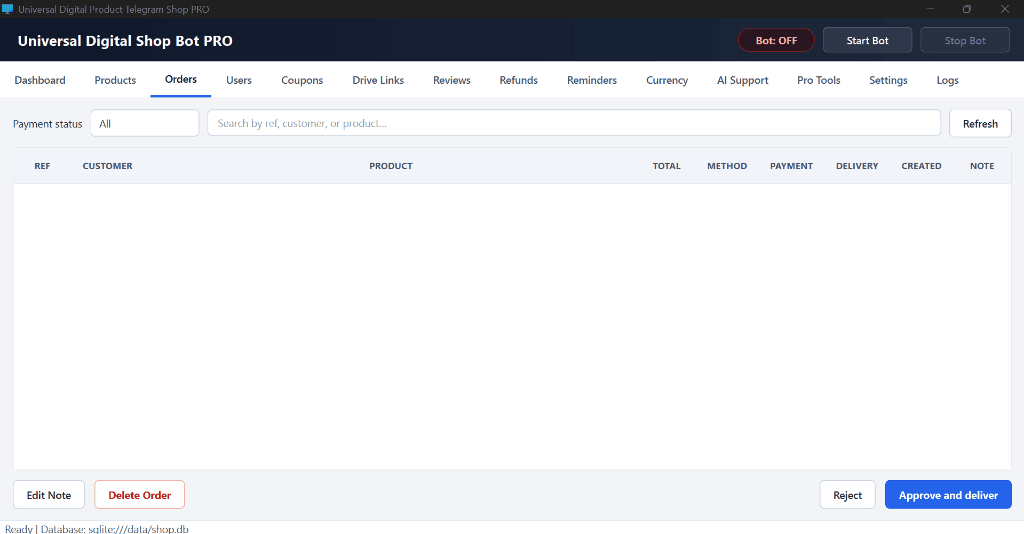Click Approve and deliver button
Viewport: 1024px width, 534px height.
click(948, 495)
